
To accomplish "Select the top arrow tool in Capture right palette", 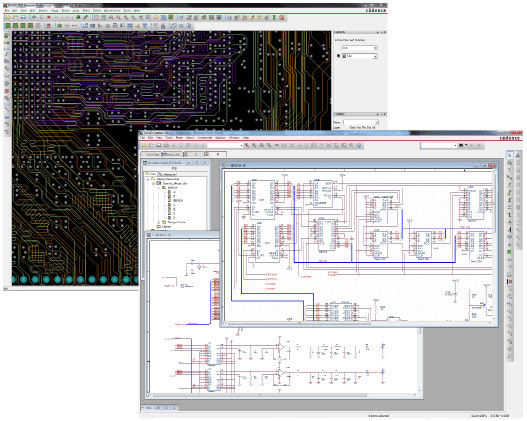I will tap(510, 155).
